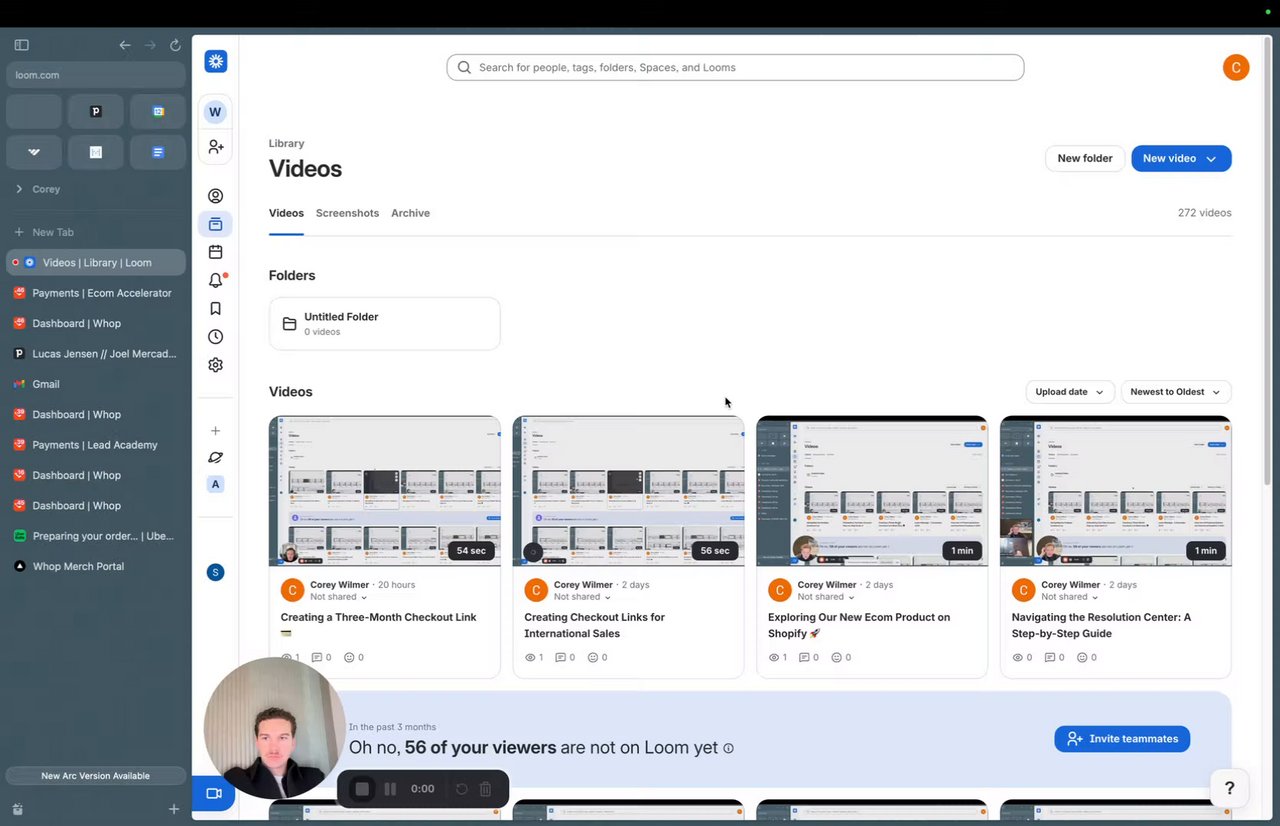The height and width of the screenshot is (826, 1280).
Task: Reload the page with the refresh icon
Action: (x=175, y=45)
